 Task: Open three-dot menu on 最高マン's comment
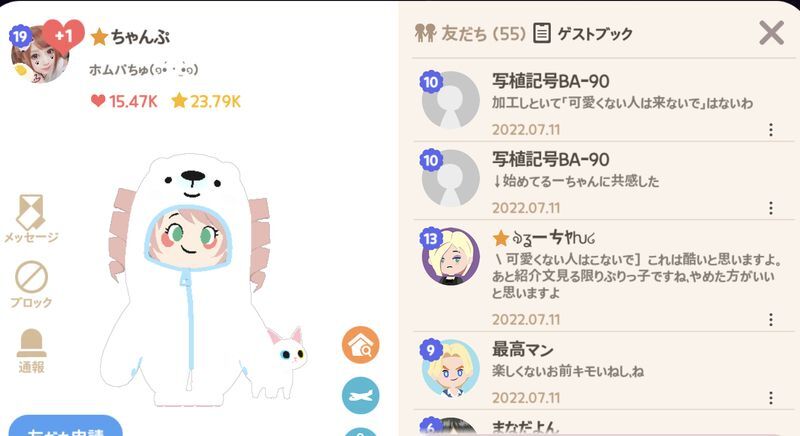tap(771, 398)
